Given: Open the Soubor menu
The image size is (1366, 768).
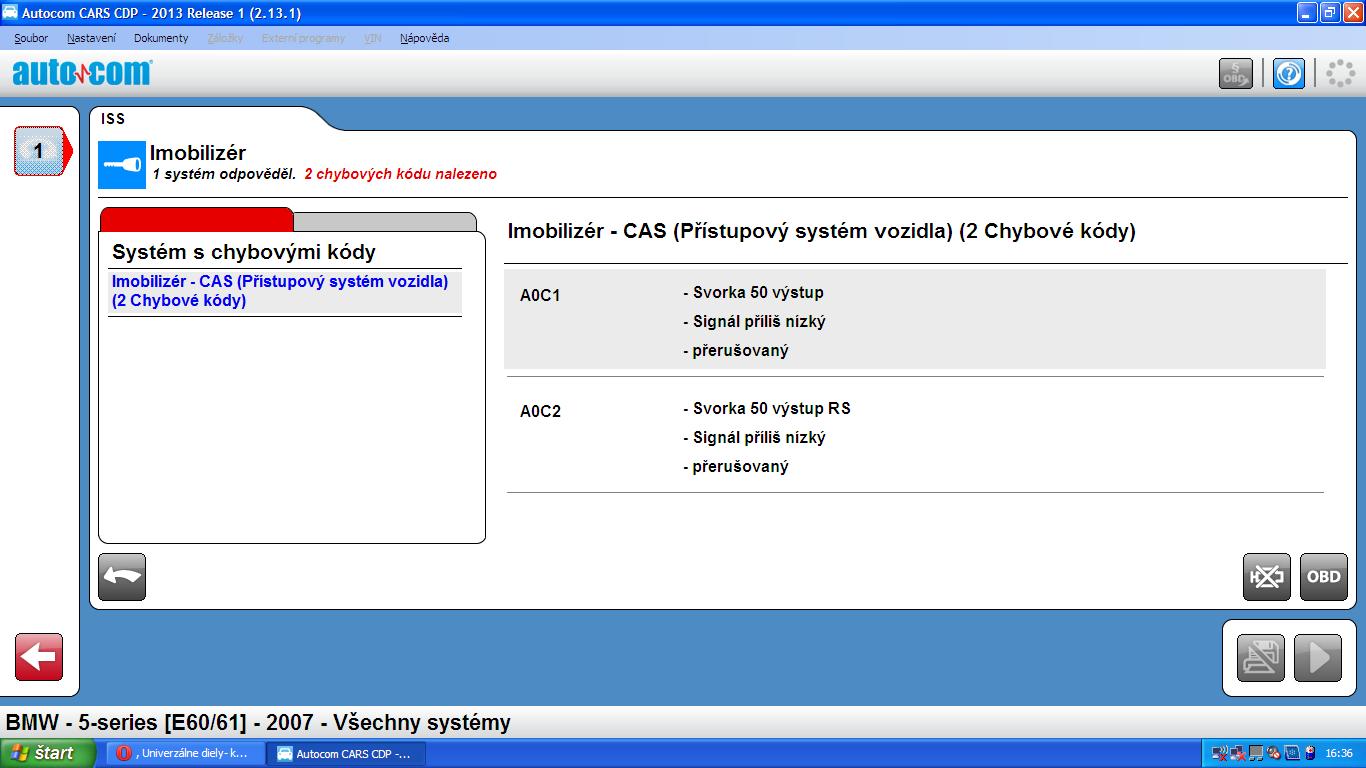Looking at the screenshot, I should pos(31,38).
